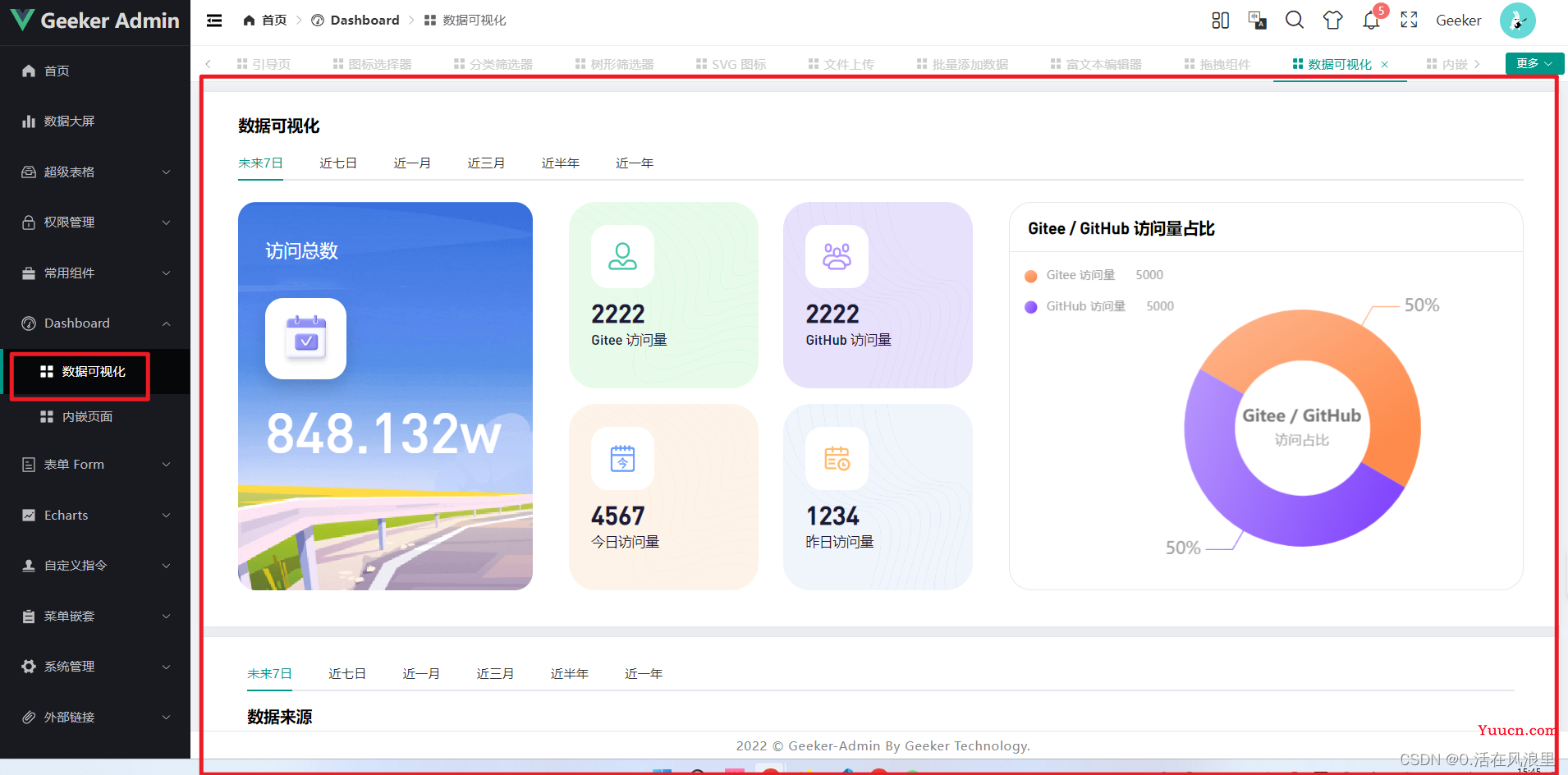
Task: Open 数据大屏 in the sidebar
Action: (x=95, y=122)
